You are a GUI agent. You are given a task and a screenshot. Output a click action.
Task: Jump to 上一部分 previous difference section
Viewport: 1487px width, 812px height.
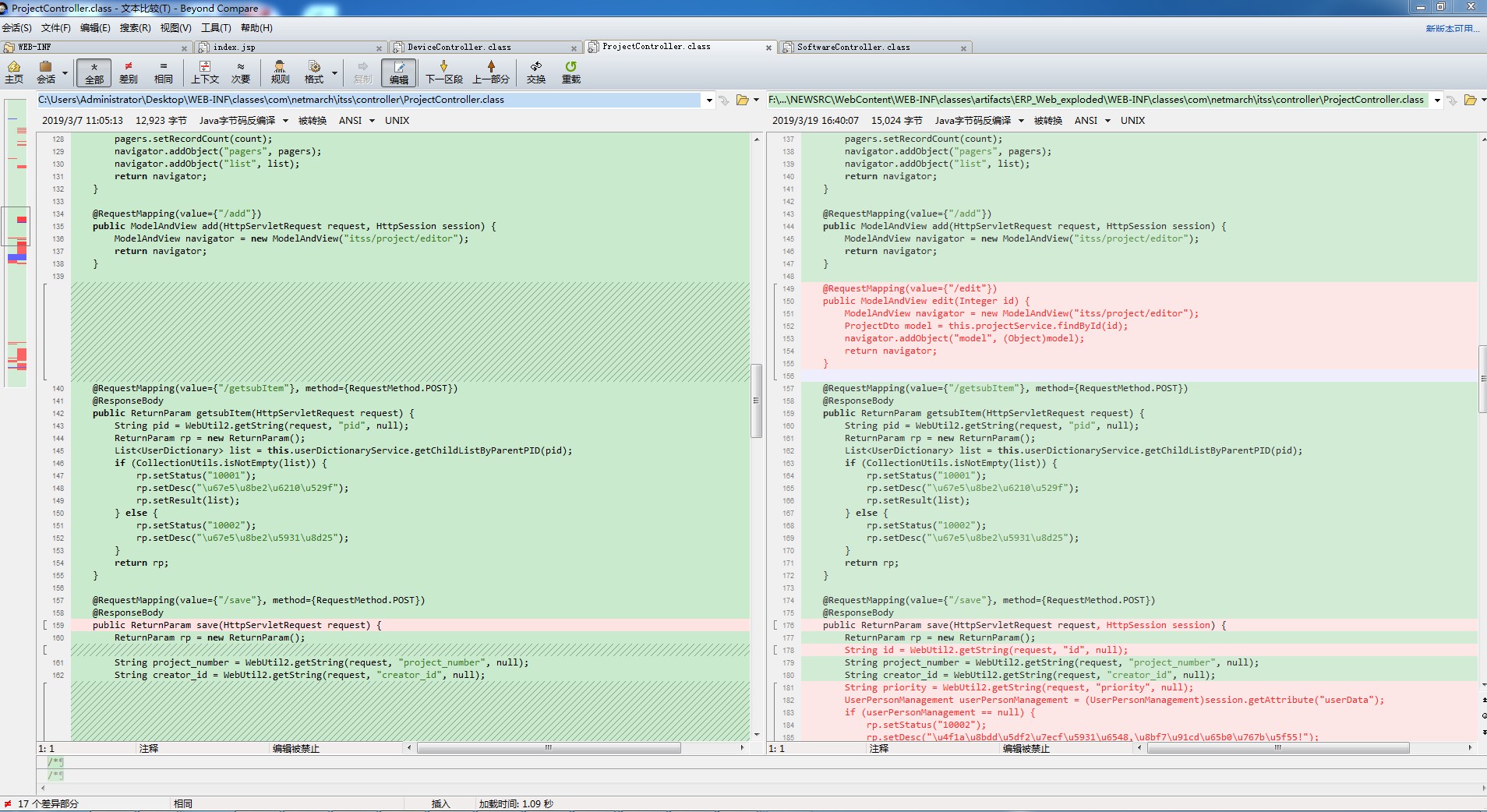[491, 72]
